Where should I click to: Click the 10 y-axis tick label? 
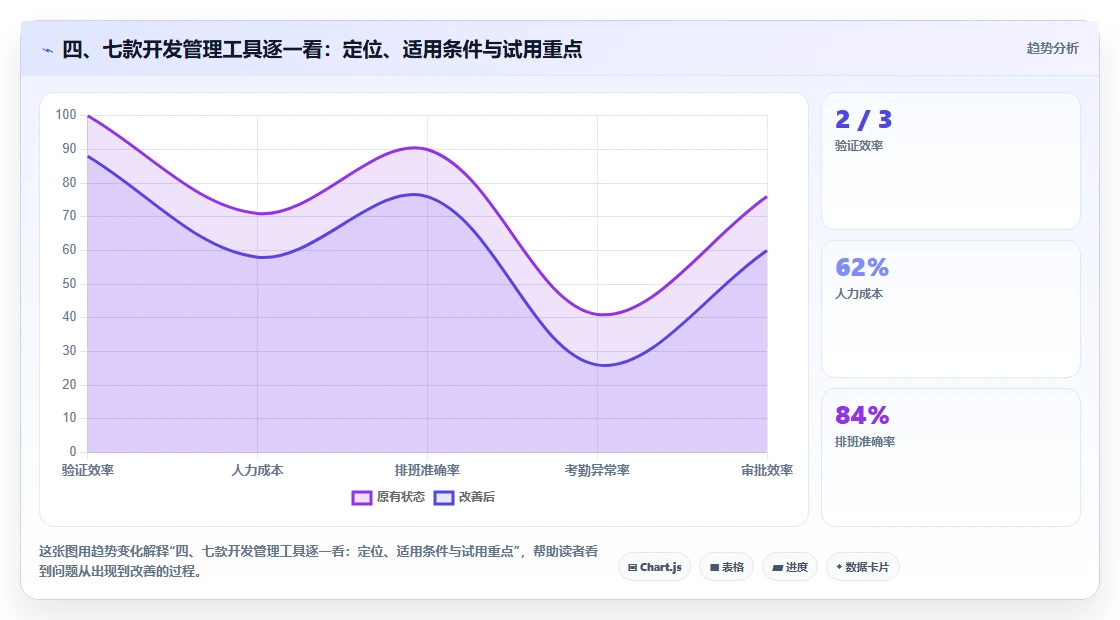69,418
